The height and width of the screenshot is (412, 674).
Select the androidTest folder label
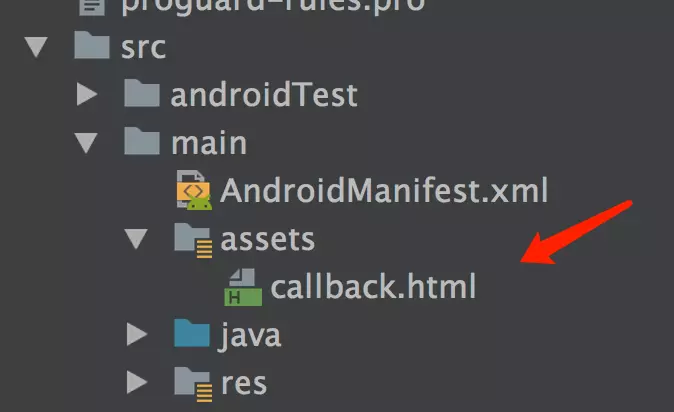coord(264,94)
